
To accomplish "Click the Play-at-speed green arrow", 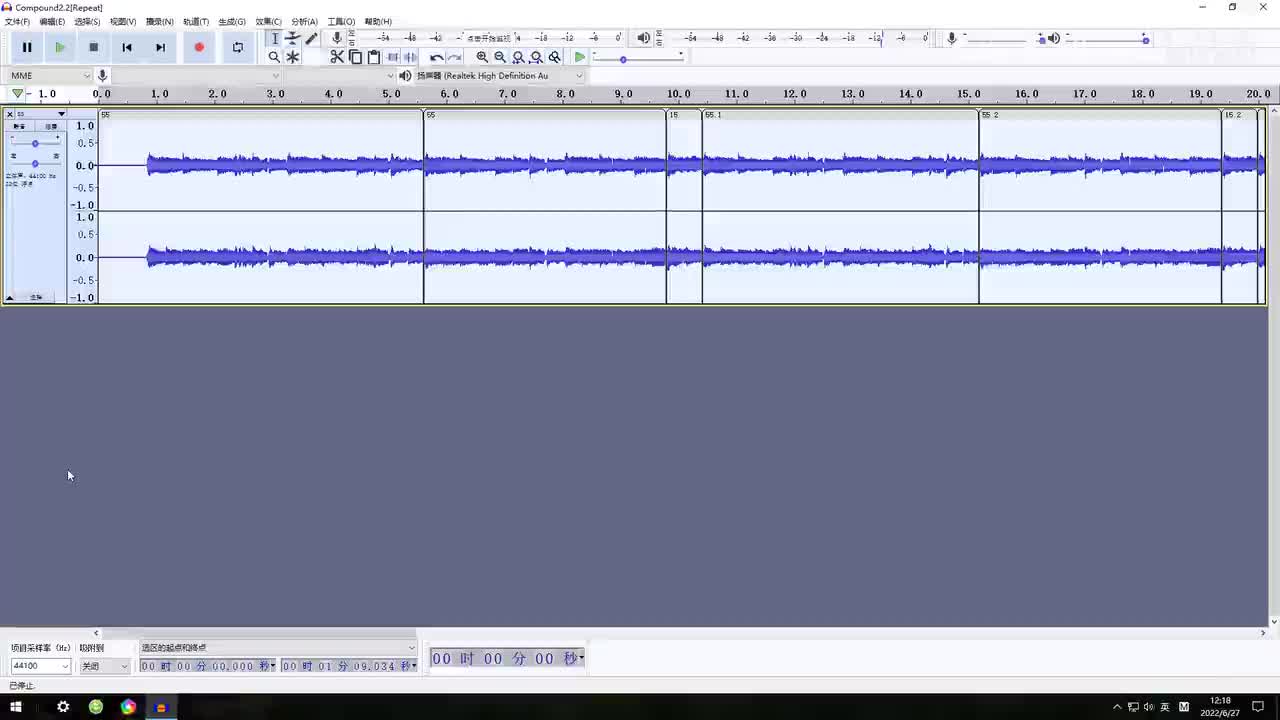I will tap(580, 57).
